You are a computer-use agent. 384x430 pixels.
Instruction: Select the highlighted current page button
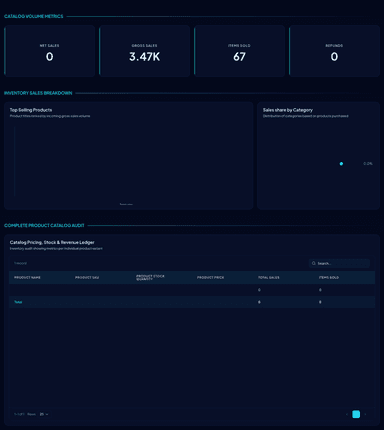[x=356, y=414]
